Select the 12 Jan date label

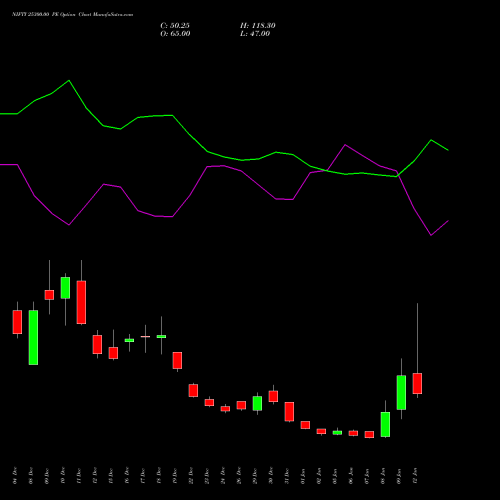coord(415,475)
